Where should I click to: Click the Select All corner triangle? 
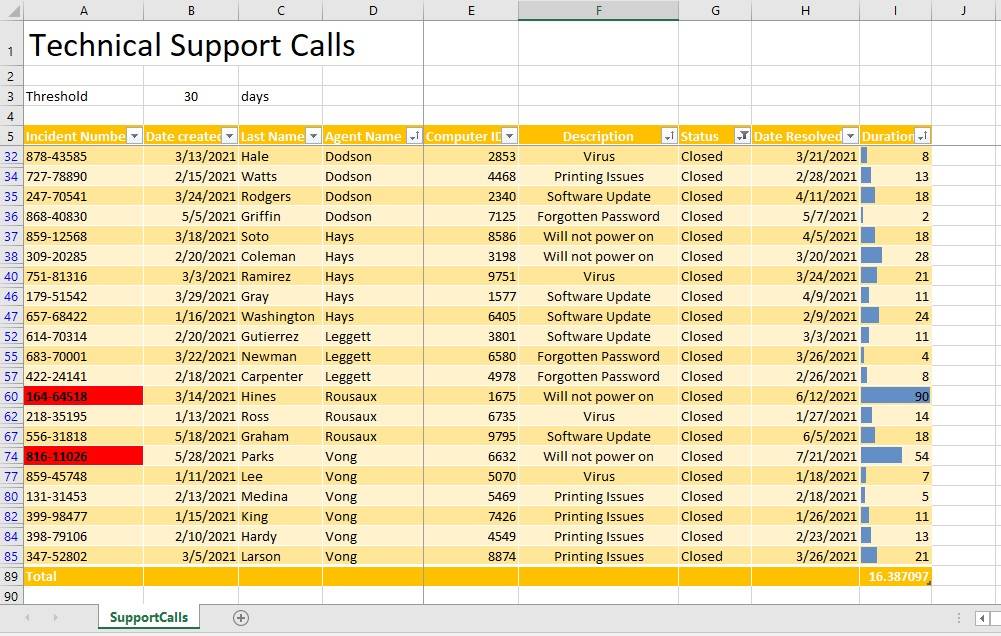[x=11, y=10]
